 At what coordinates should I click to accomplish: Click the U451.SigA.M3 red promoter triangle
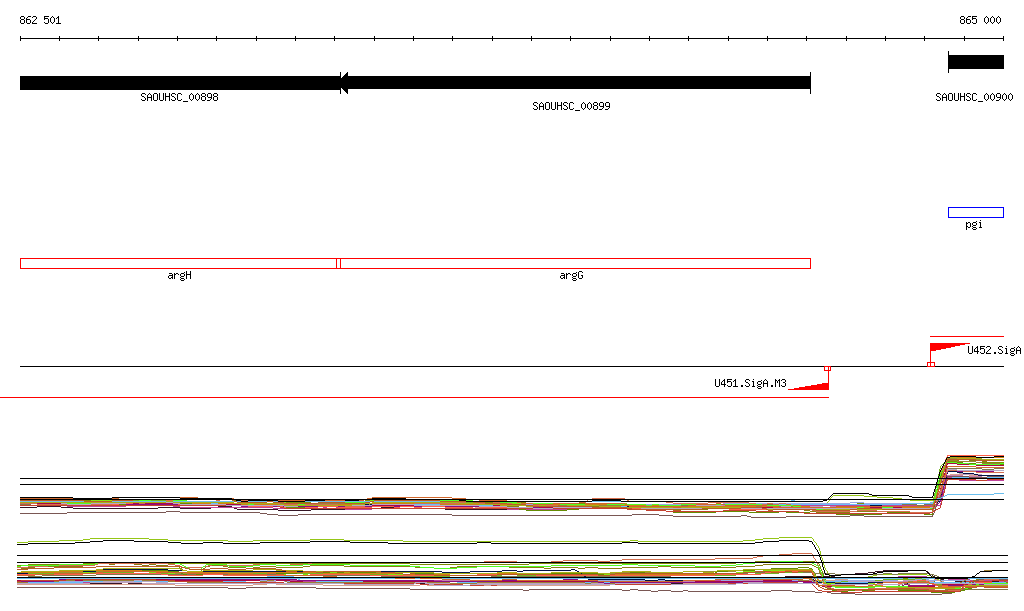[809, 386]
